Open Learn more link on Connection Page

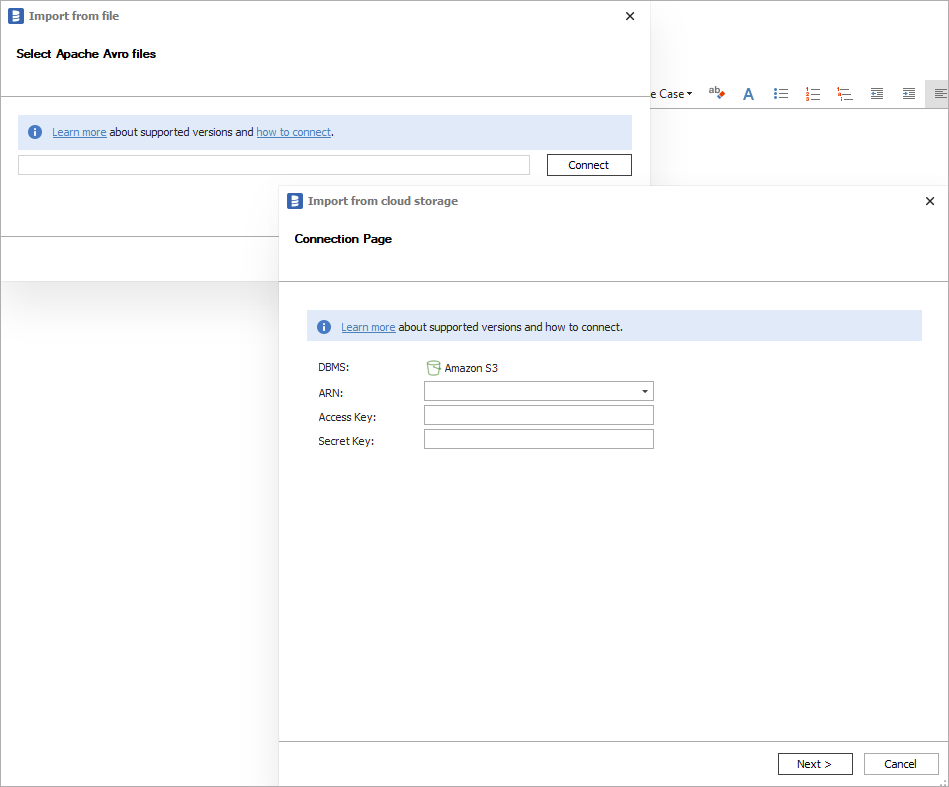coord(368,327)
